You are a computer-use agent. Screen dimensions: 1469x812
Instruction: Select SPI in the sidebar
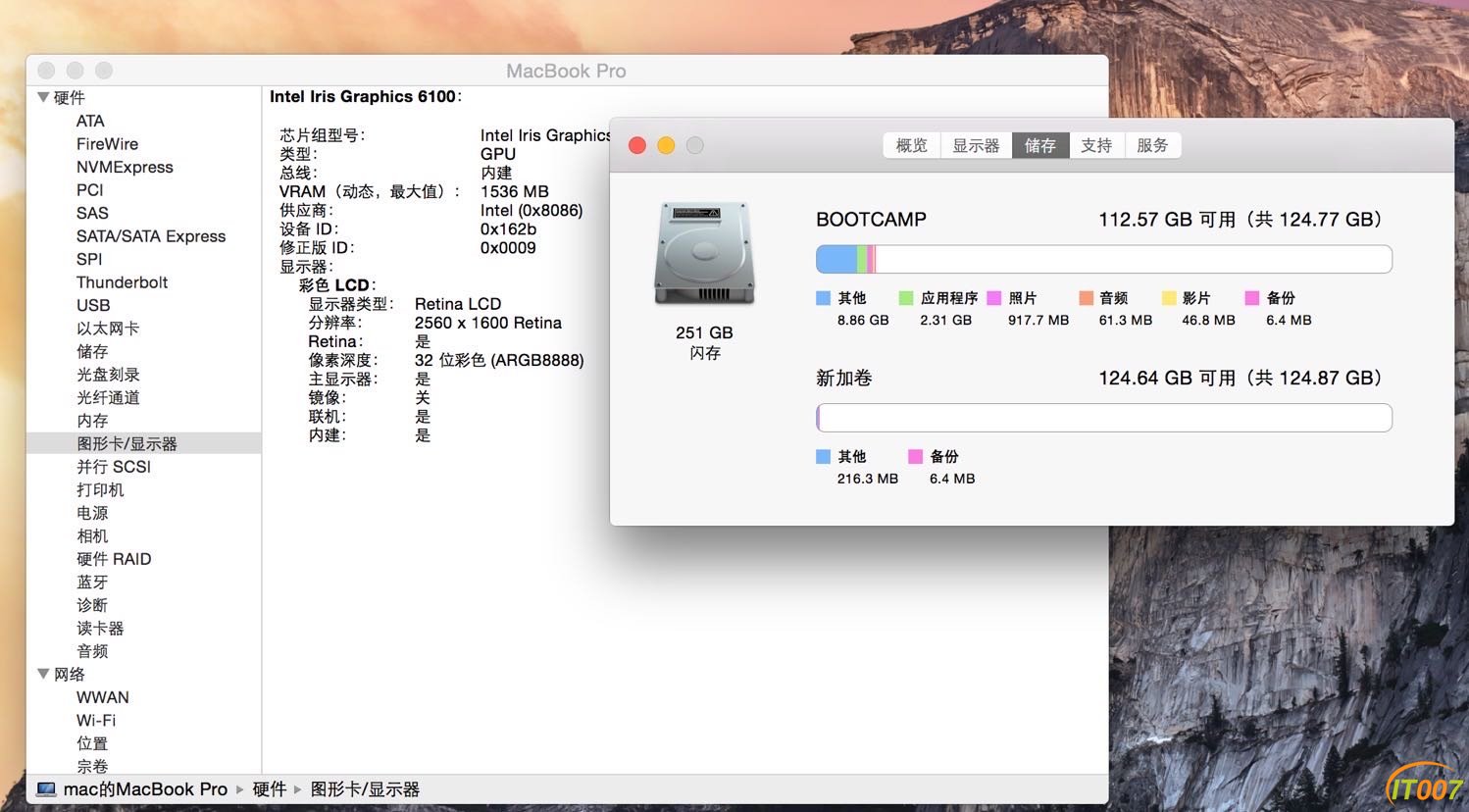[x=89, y=259]
